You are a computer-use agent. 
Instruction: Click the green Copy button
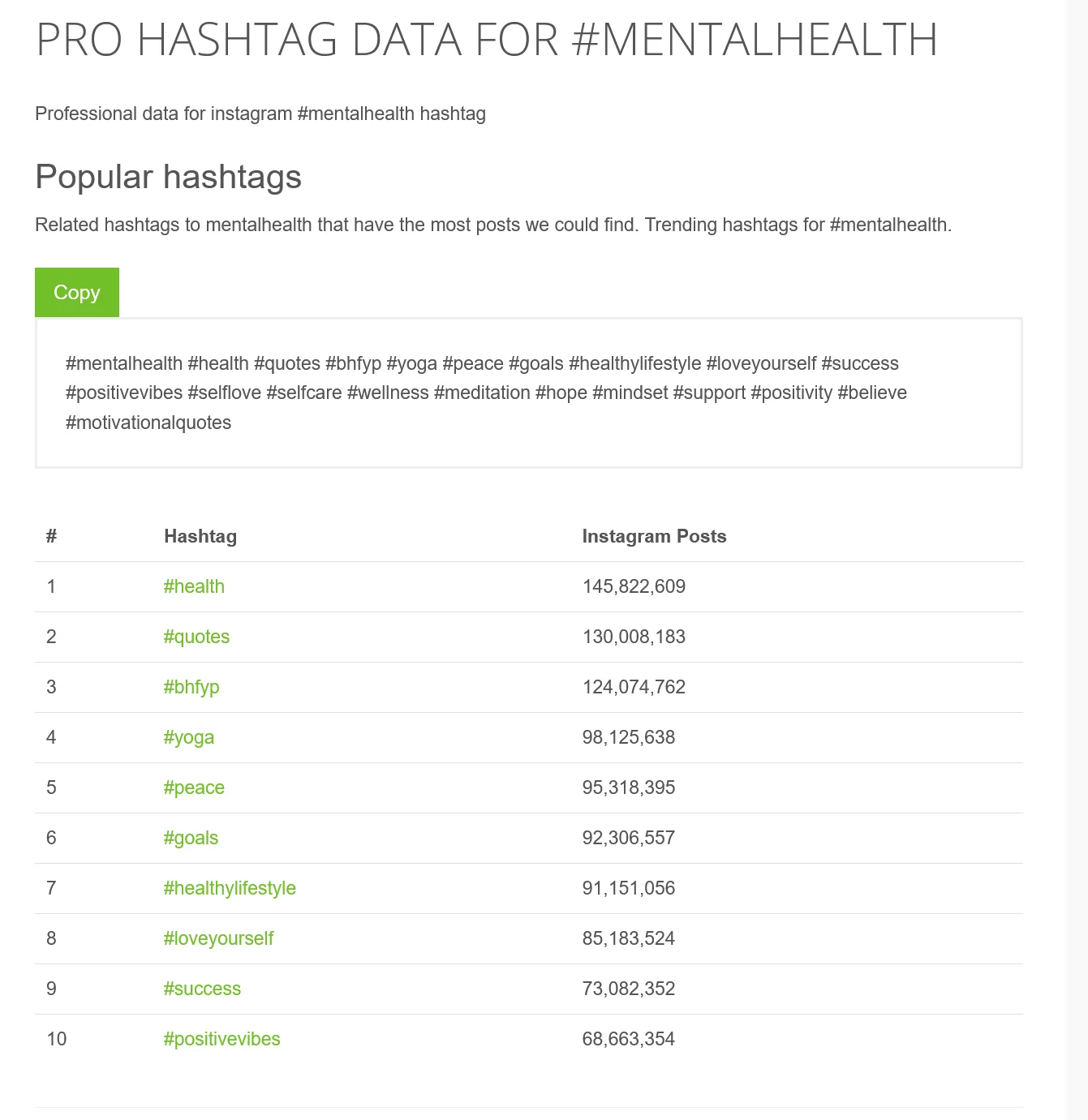[x=77, y=292]
